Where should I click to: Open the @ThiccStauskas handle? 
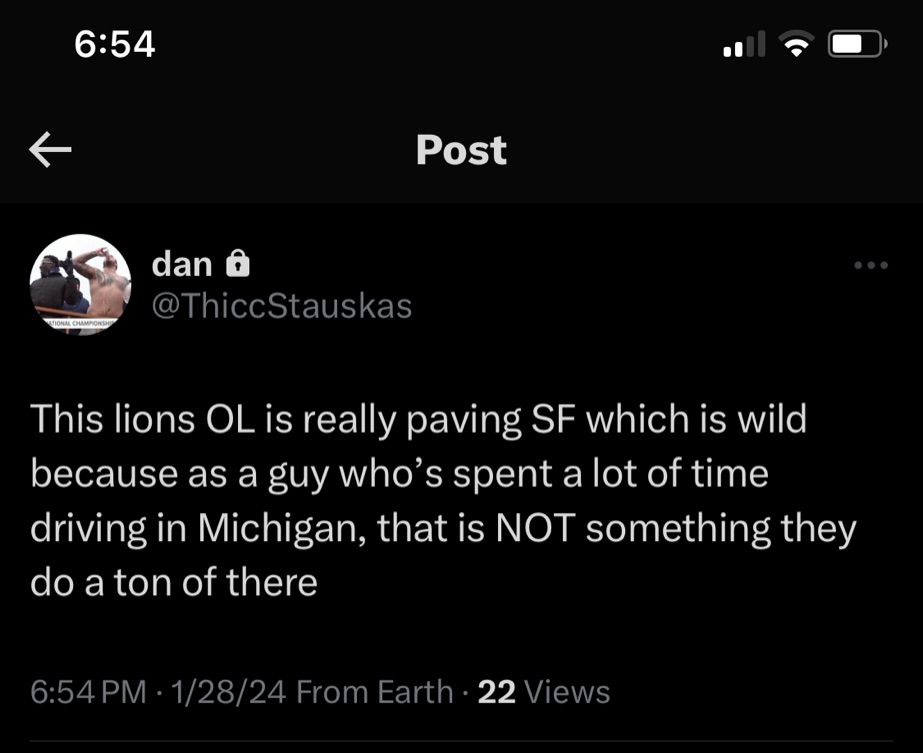tap(281, 305)
